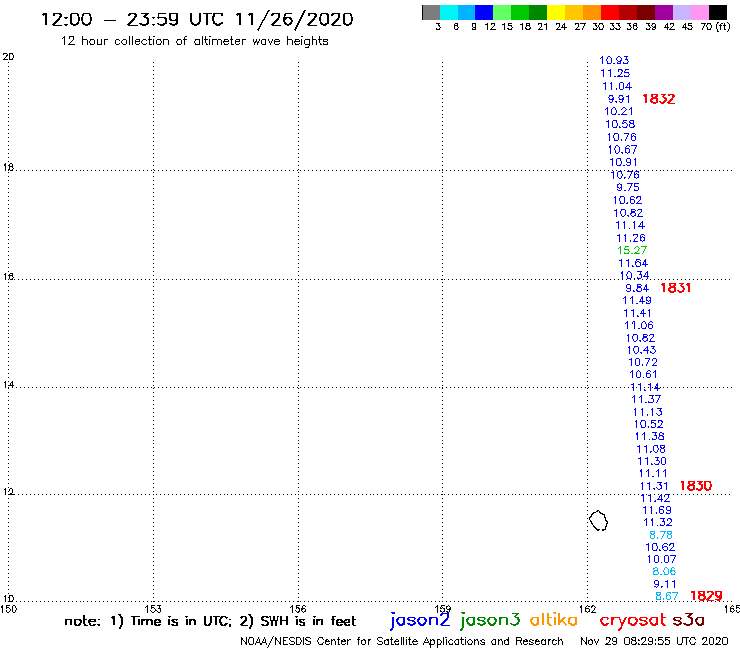Click the wave height value '11.11'
Screen dimensions: 740x650
(653, 473)
